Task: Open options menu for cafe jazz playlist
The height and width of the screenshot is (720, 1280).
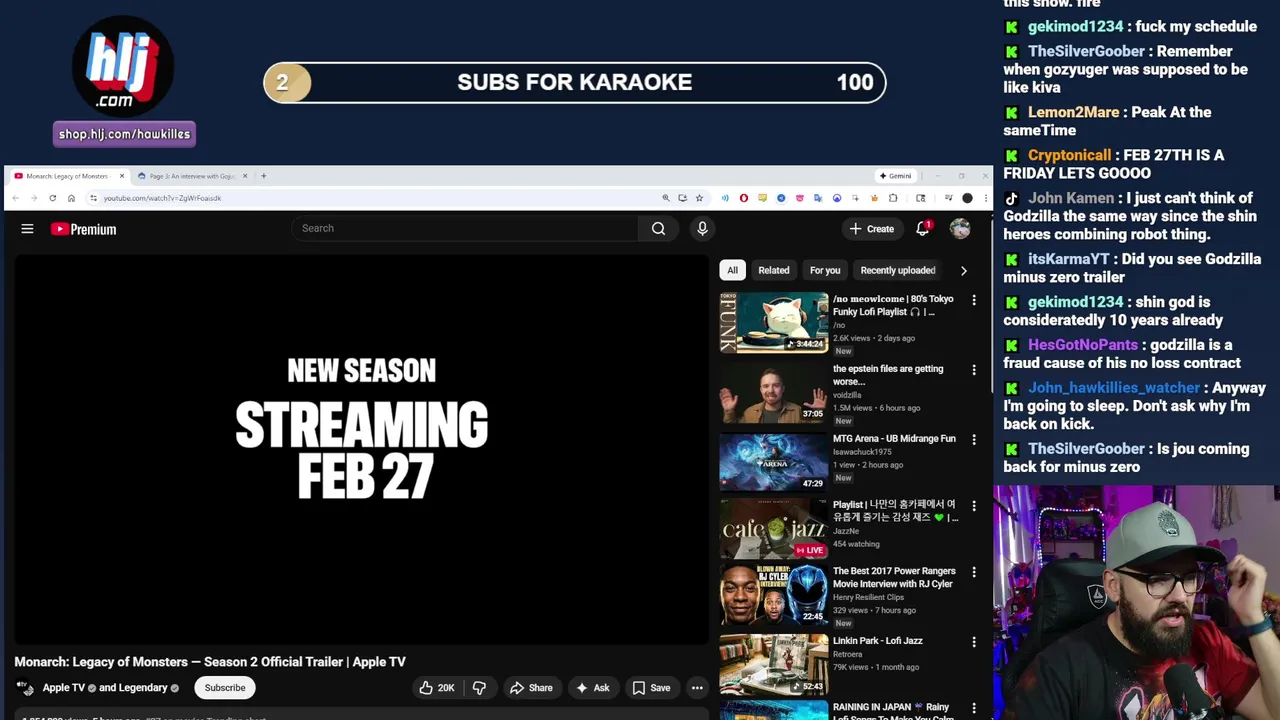Action: tap(974, 506)
